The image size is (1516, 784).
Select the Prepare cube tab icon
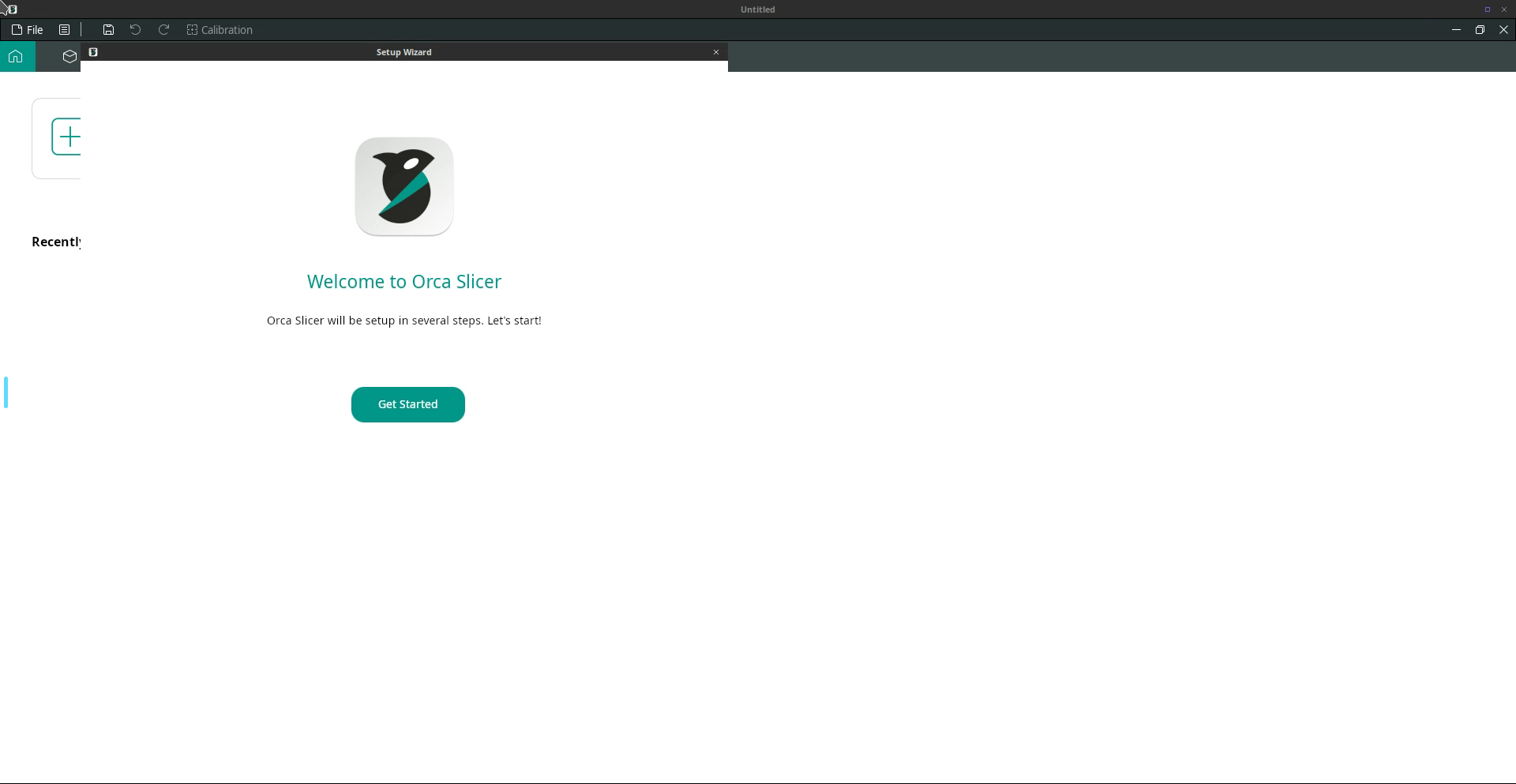(x=69, y=56)
